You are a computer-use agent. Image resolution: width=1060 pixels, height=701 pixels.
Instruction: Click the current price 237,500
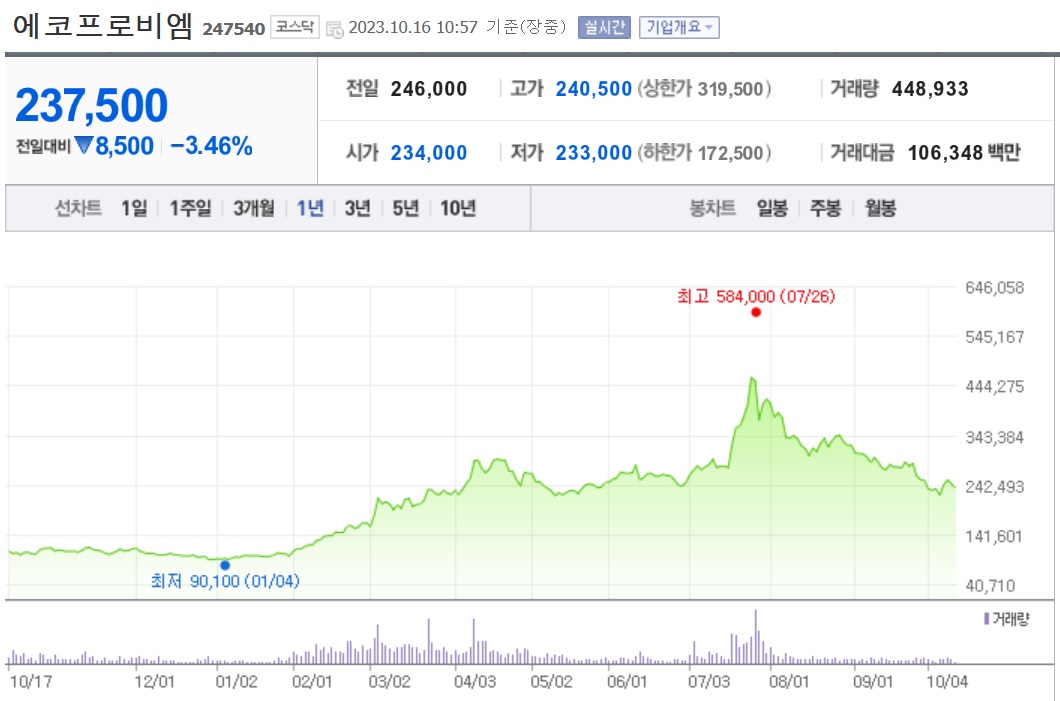pos(91,105)
